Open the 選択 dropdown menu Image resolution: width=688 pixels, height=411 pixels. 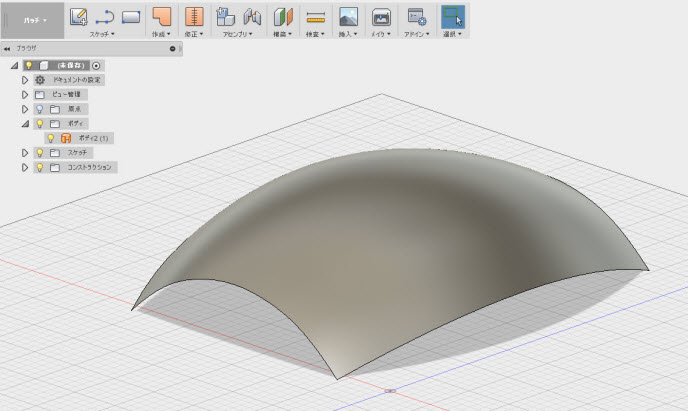452,34
